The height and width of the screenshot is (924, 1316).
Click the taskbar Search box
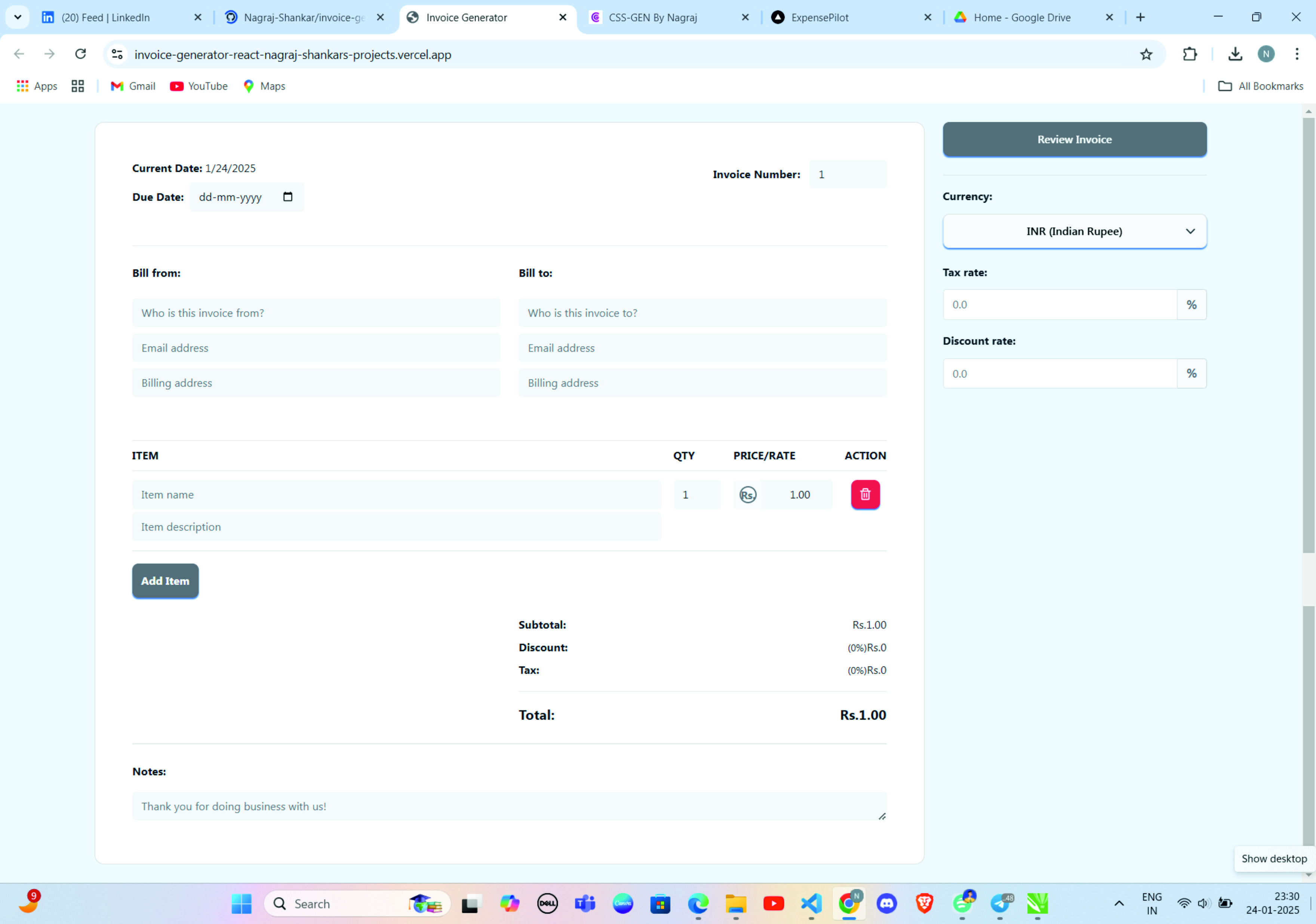(x=357, y=904)
